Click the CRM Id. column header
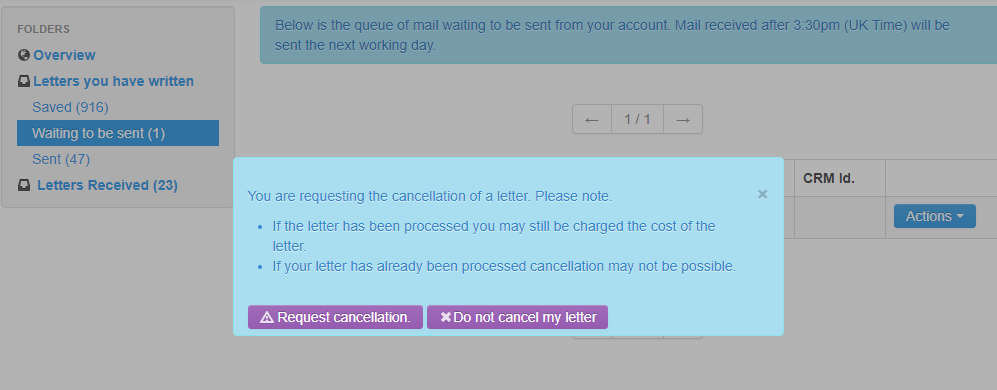The width and height of the screenshot is (997, 390). (829, 178)
